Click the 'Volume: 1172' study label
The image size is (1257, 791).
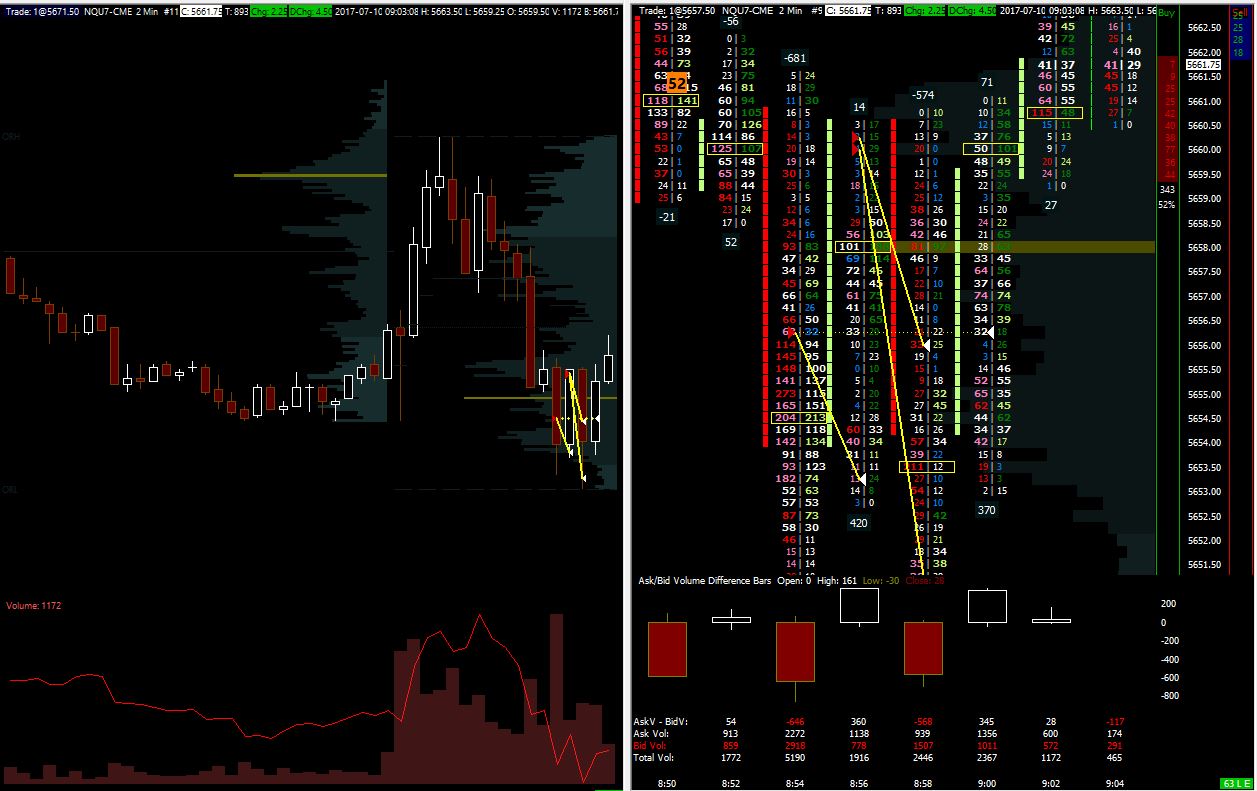click(x=36, y=606)
